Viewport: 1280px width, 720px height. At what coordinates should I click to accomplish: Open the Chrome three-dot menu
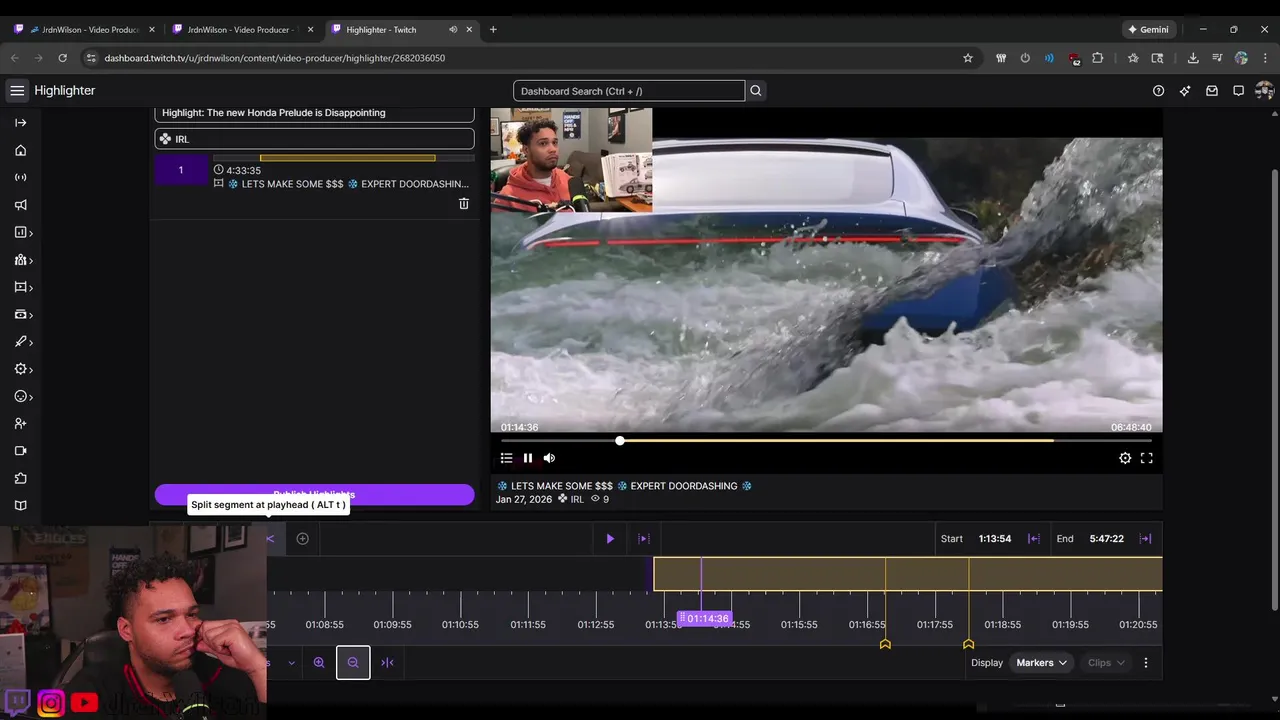pos(1265,58)
